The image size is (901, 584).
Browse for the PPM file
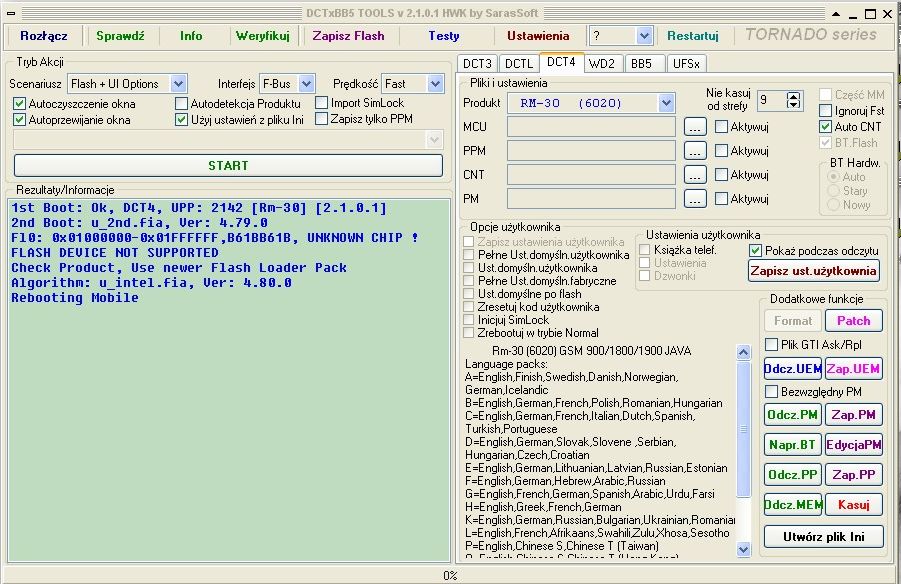[x=695, y=151]
